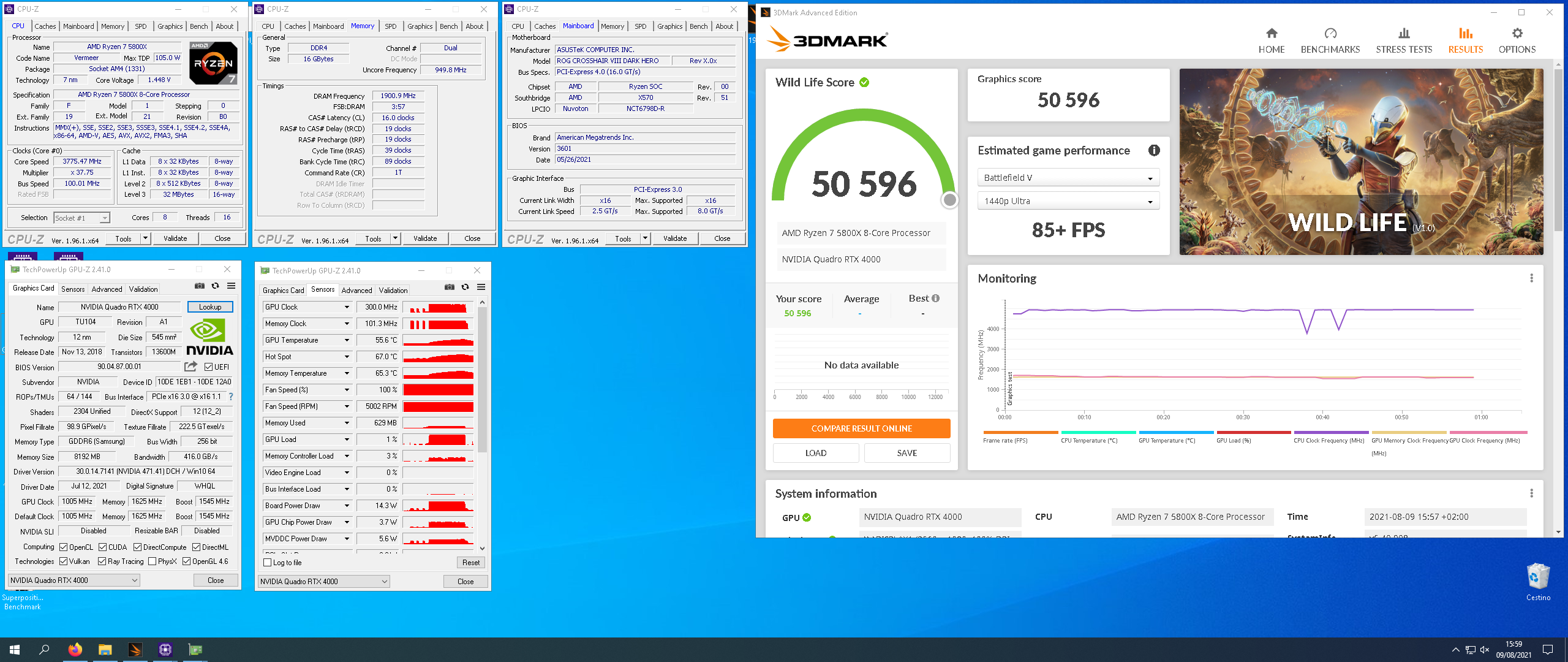Enable Log to file checkbox
1568x662 pixels.
tap(267, 562)
